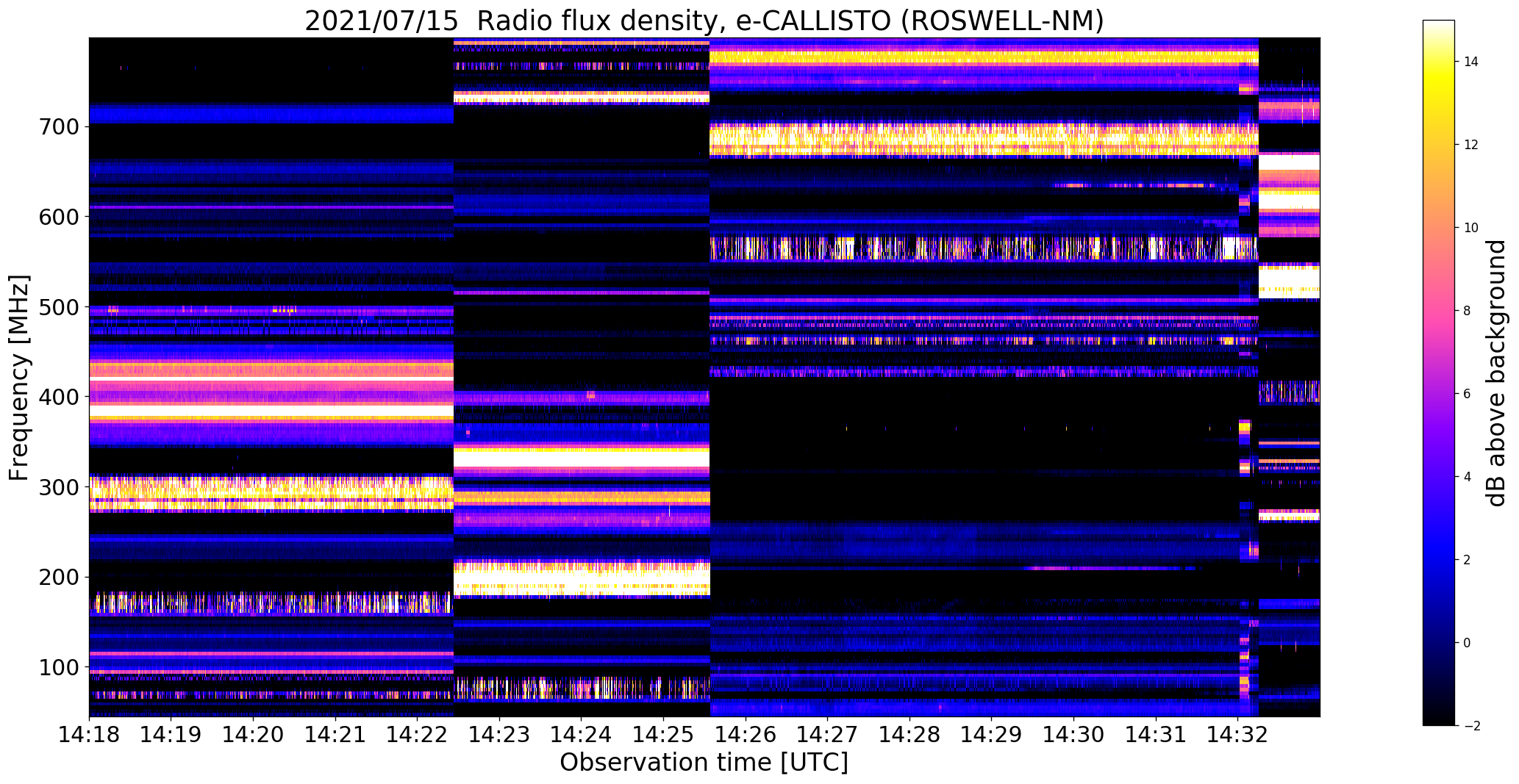Image resolution: width=1519 pixels, height=784 pixels.
Task: Click the colorbar tick label −2
Action: pyautogui.click(x=1472, y=726)
